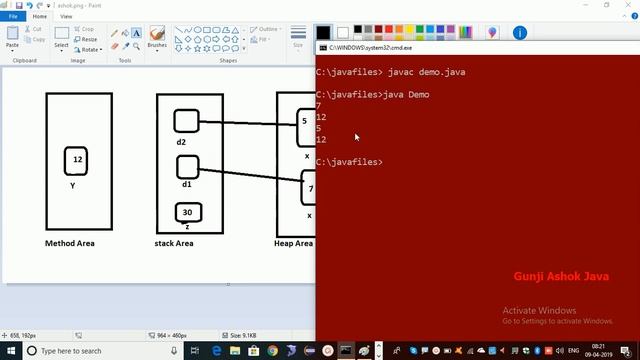
Task: Open the Action Center notifications icon
Action: click(625, 351)
